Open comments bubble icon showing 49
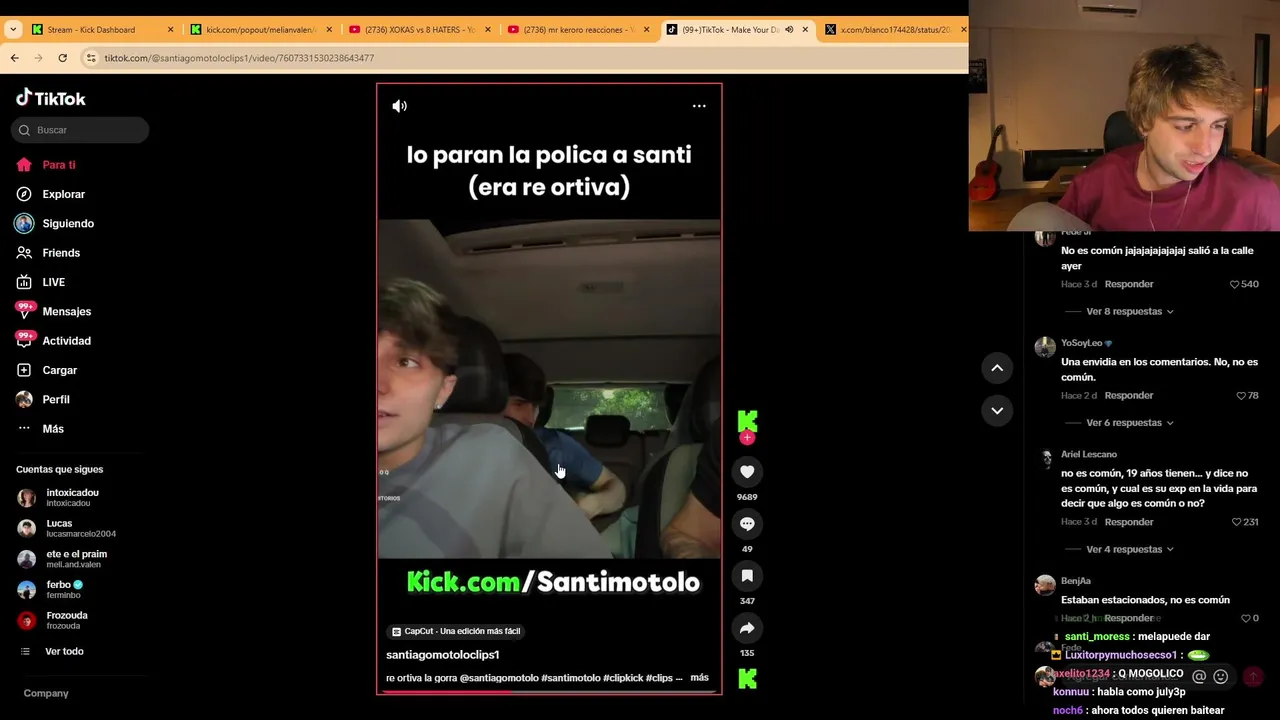 [x=747, y=524]
